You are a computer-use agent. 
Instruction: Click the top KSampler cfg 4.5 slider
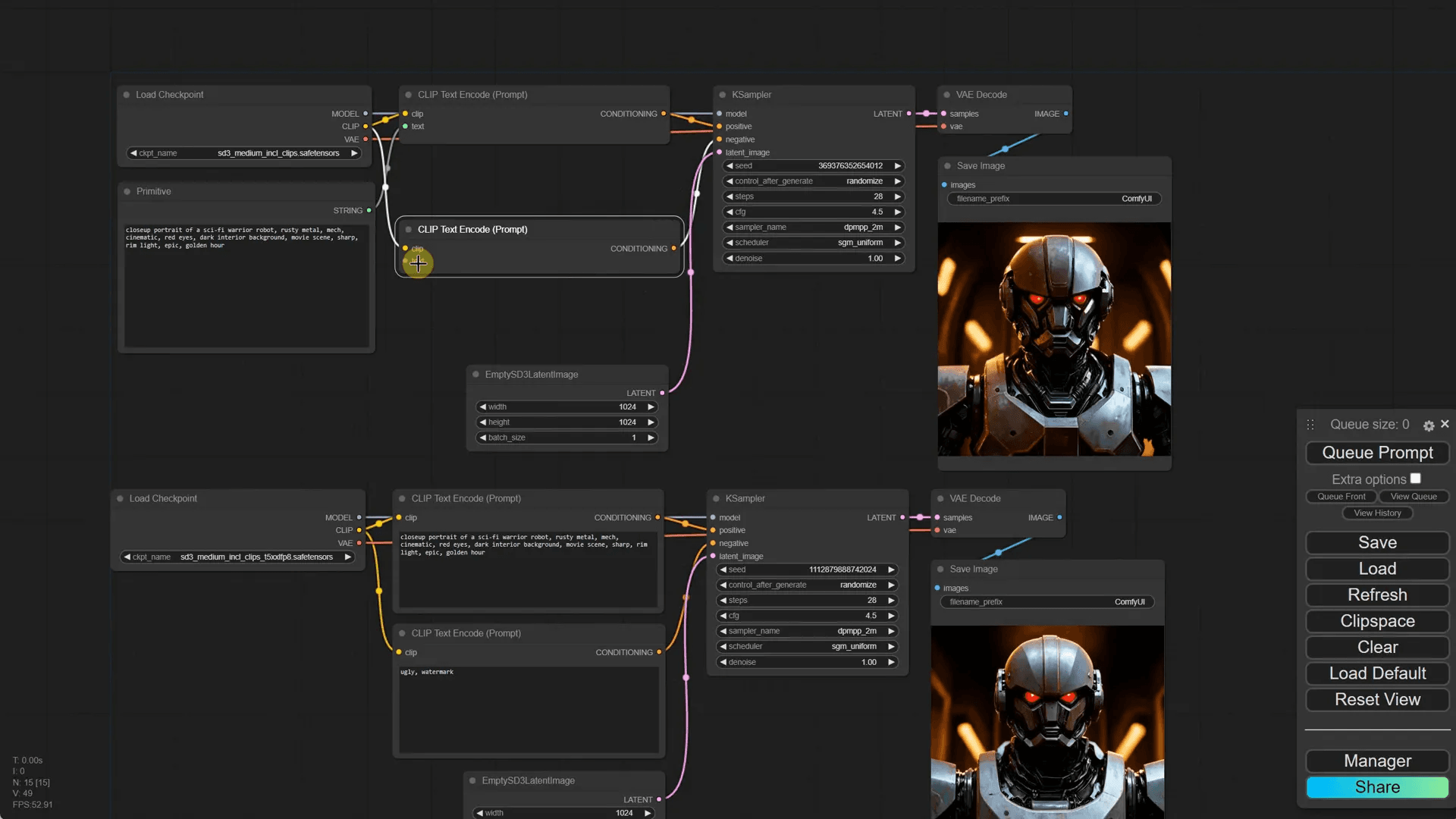(813, 212)
